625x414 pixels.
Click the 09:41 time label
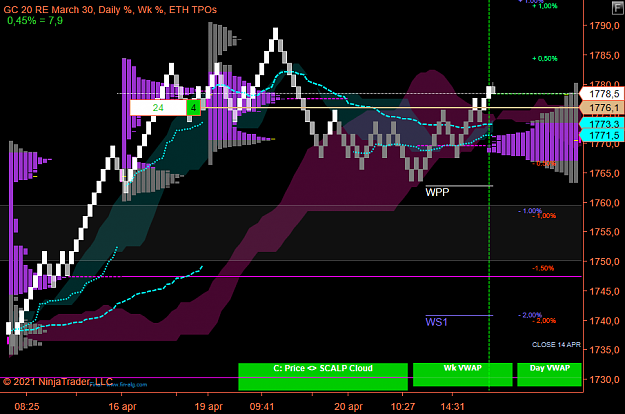(262, 407)
